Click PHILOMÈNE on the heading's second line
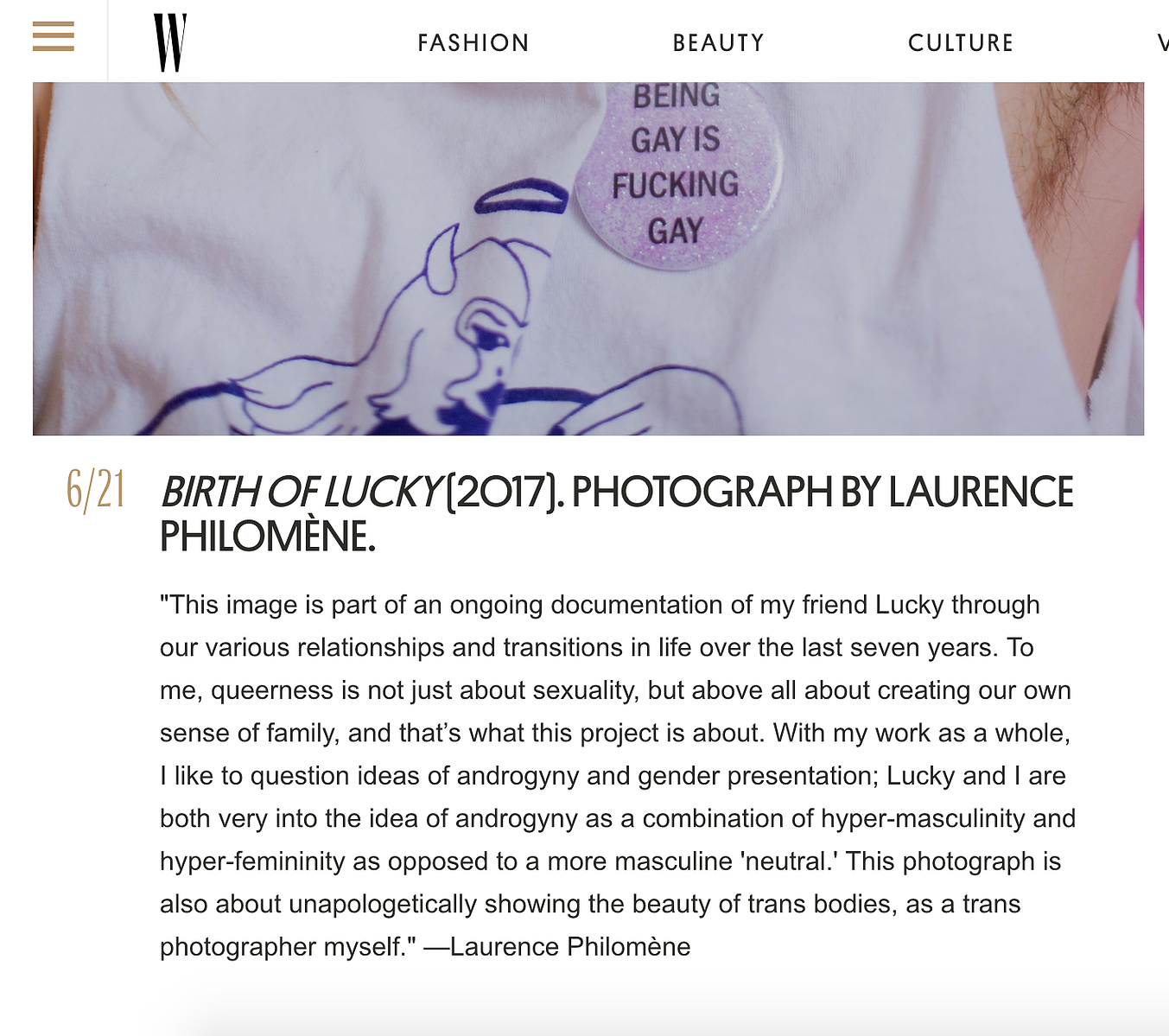The height and width of the screenshot is (1036, 1169). (268, 537)
